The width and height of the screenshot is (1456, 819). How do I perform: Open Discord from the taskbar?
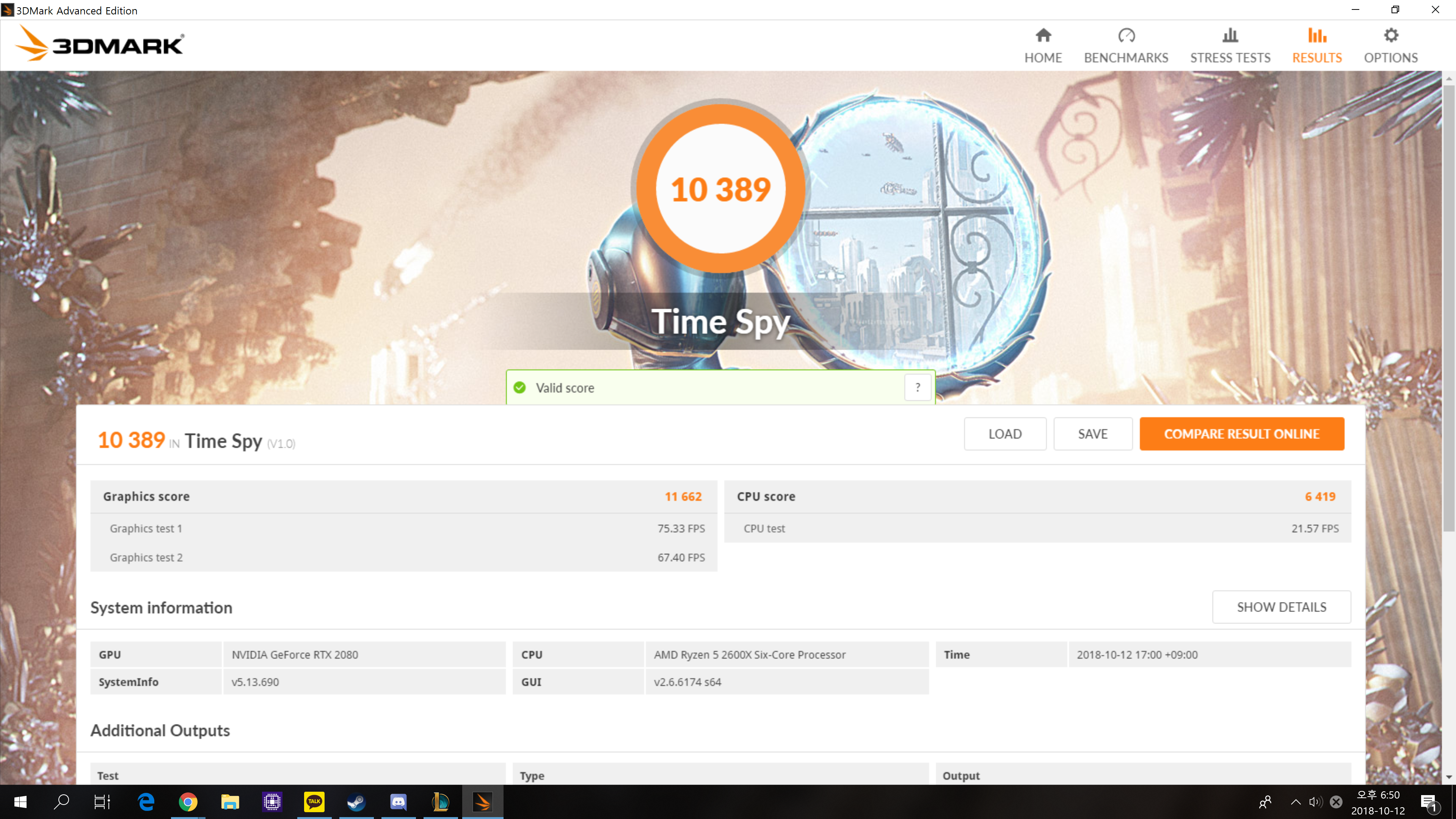click(x=398, y=802)
